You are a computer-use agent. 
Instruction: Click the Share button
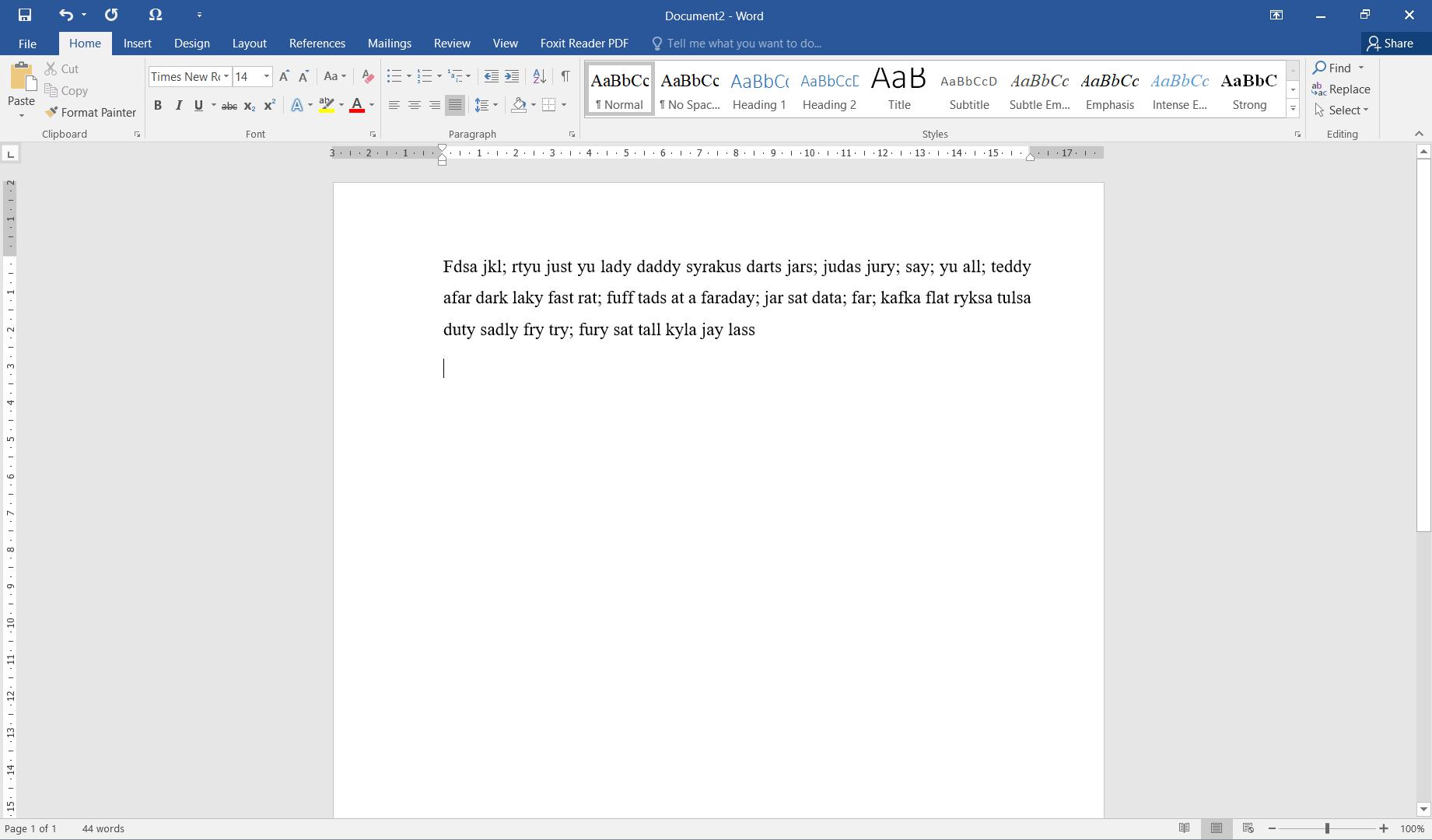(1389, 44)
